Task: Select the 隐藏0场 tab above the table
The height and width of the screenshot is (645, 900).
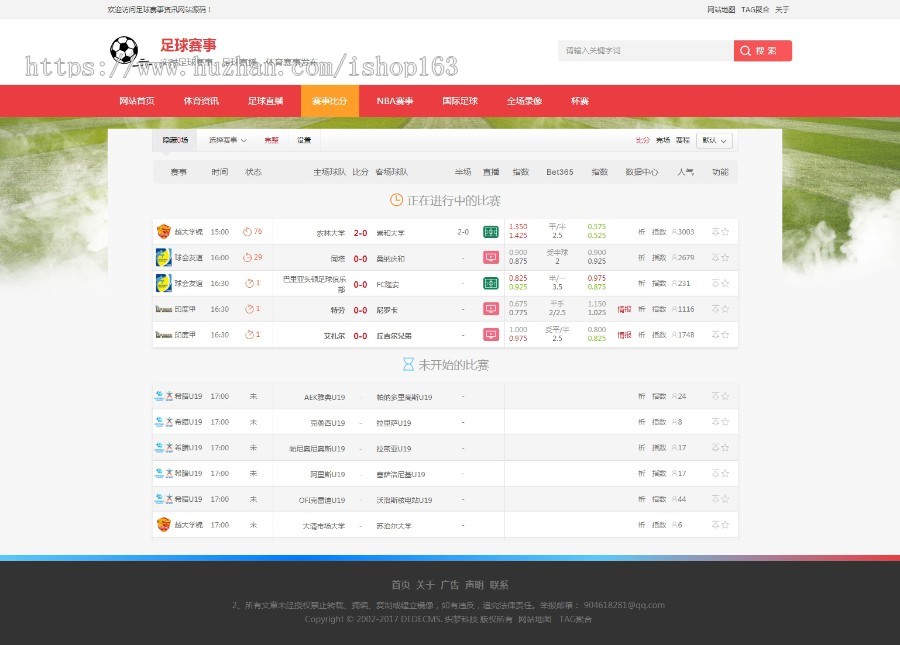Action: coord(174,140)
